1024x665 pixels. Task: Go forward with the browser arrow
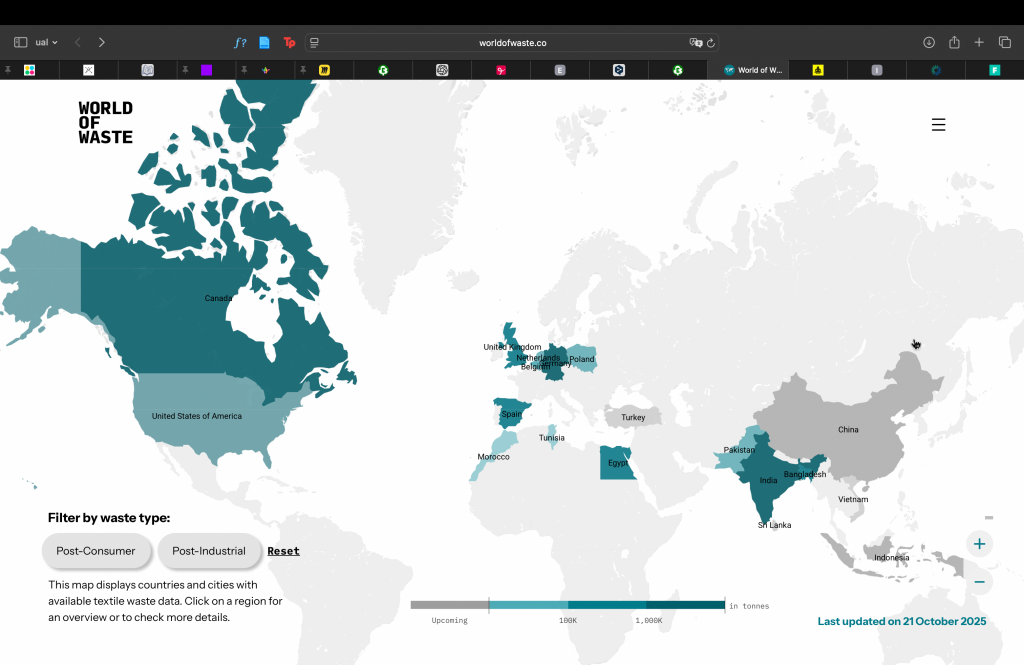click(102, 43)
